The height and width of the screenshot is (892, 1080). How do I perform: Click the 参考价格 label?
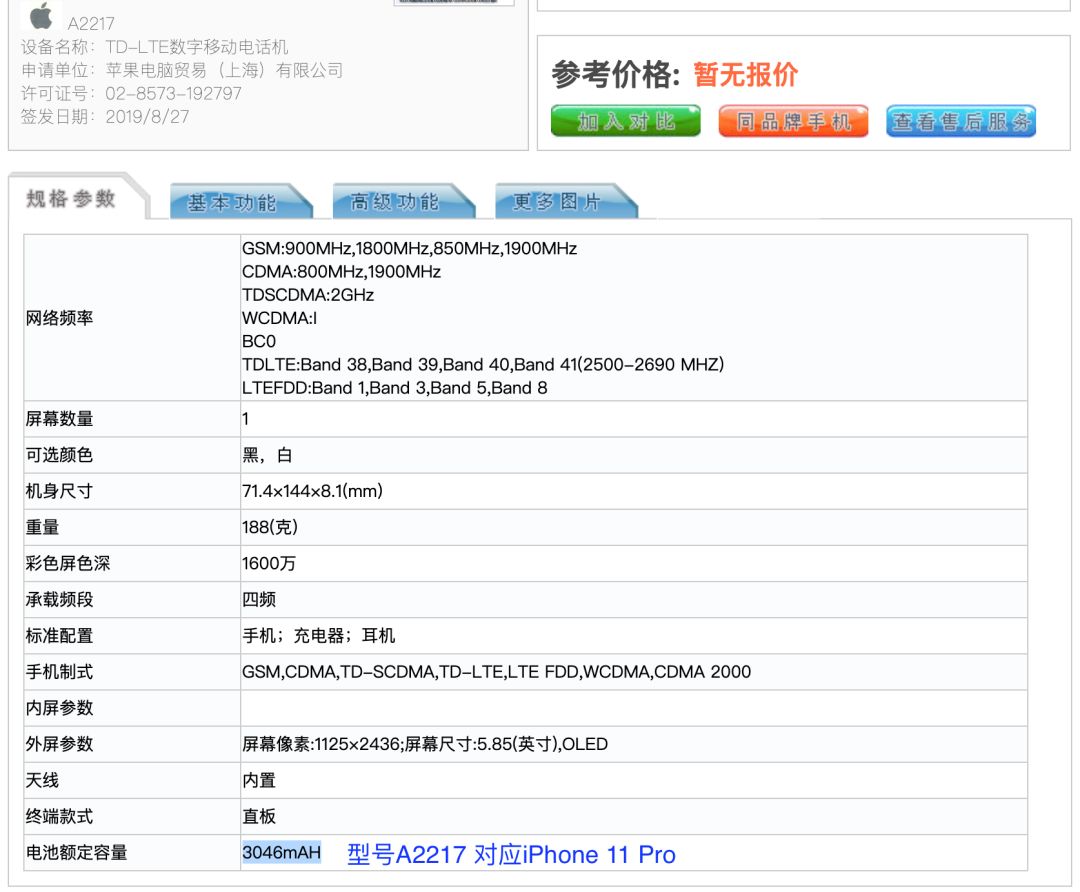[615, 74]
